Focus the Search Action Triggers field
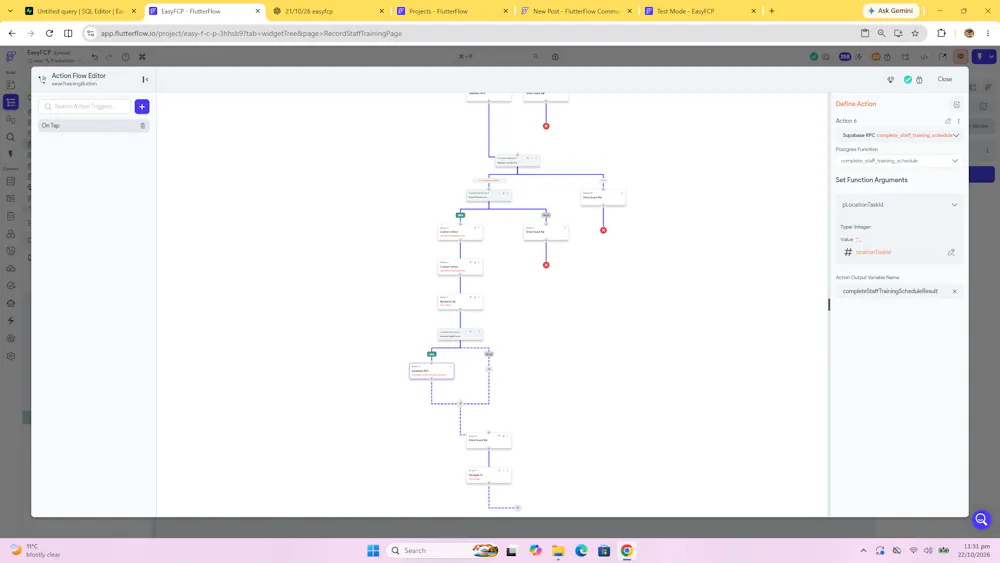This screenshot has width=1000, height=563. 85,106
